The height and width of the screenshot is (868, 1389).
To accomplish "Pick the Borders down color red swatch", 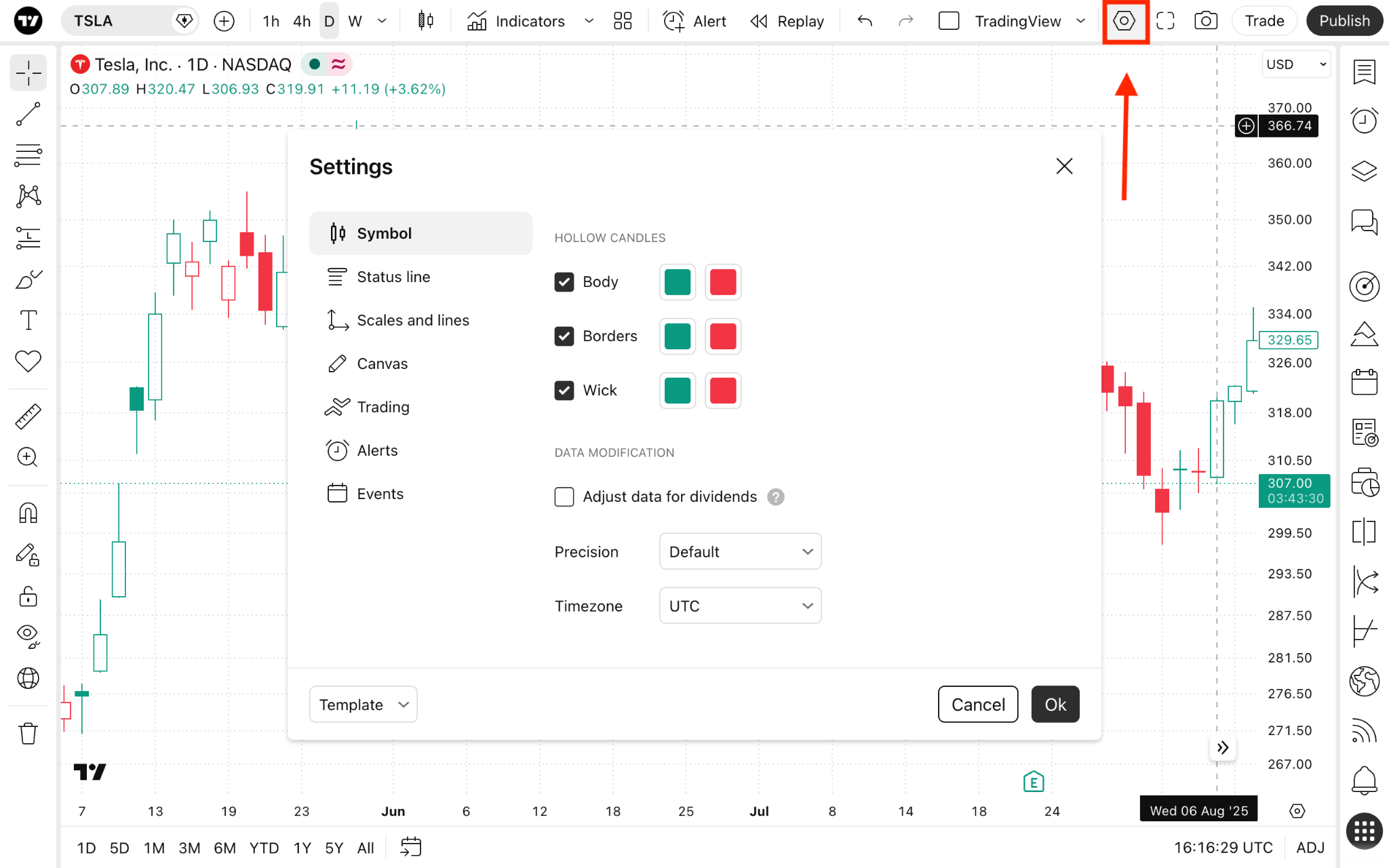I will (723, 336).
